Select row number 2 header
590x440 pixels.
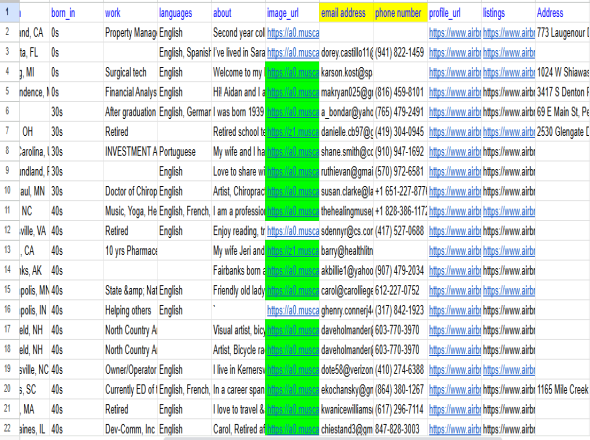(x=9, y=32)
